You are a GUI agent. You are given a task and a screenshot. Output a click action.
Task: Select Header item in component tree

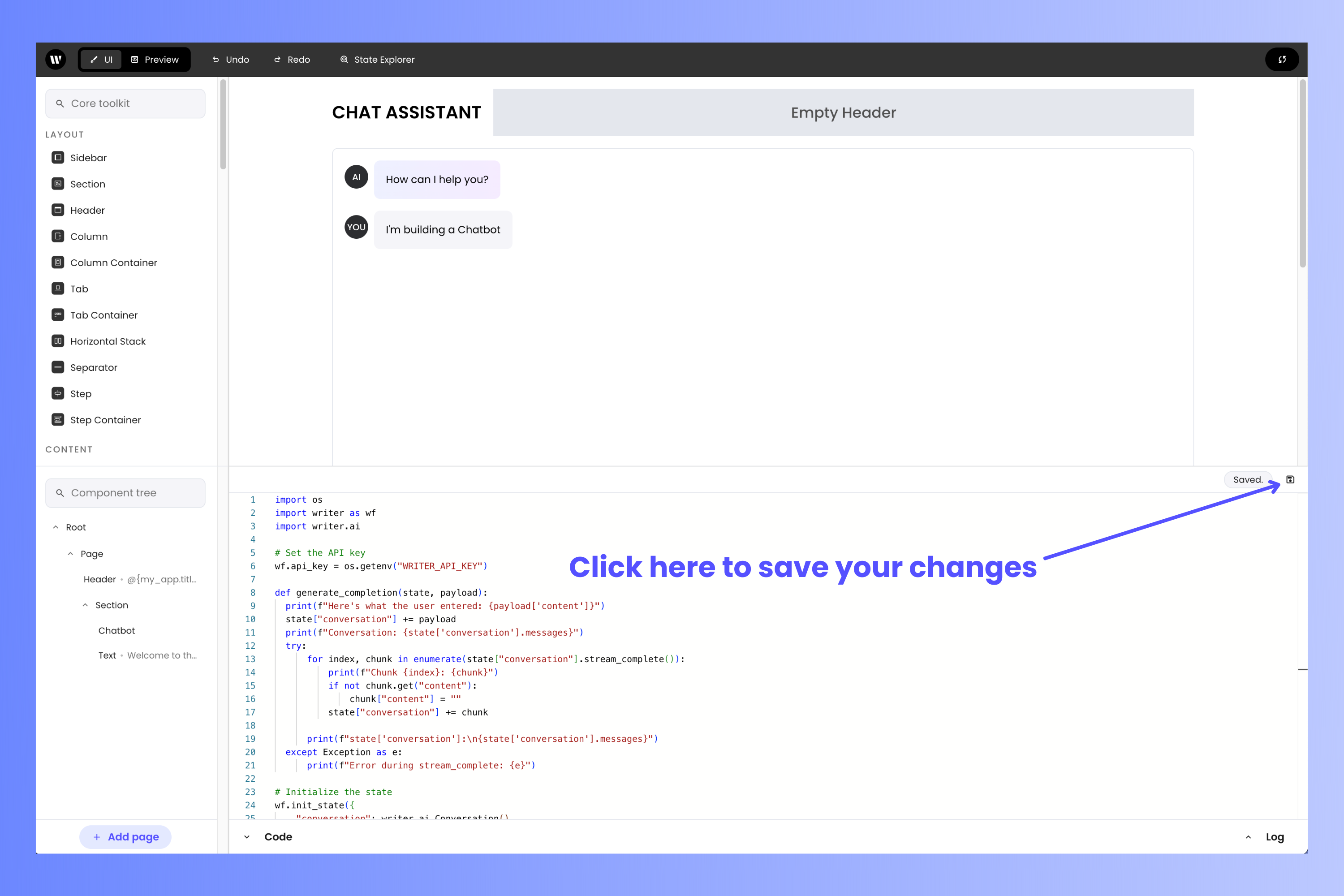140,579
